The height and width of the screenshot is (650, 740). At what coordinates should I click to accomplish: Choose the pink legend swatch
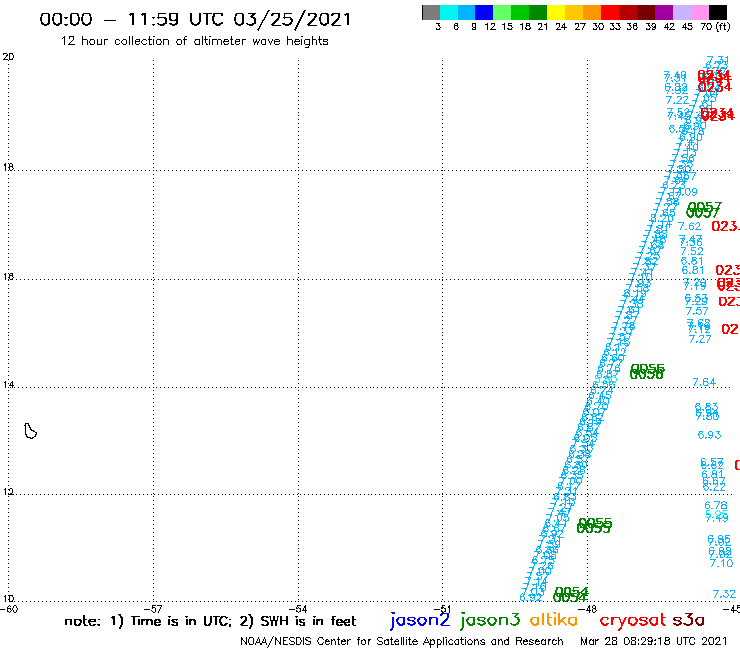click(699, 12)
